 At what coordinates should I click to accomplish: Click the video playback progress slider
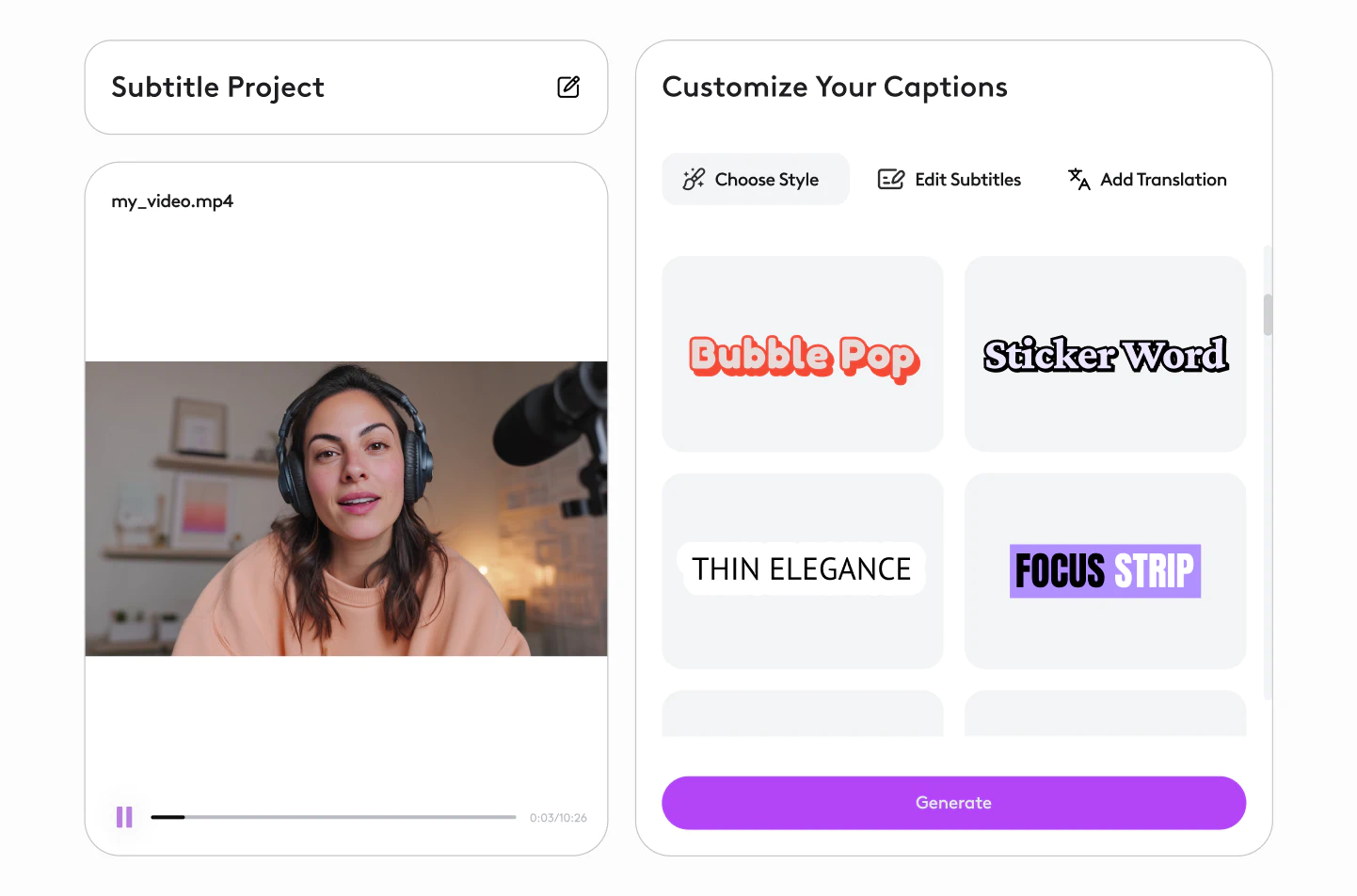334,816
